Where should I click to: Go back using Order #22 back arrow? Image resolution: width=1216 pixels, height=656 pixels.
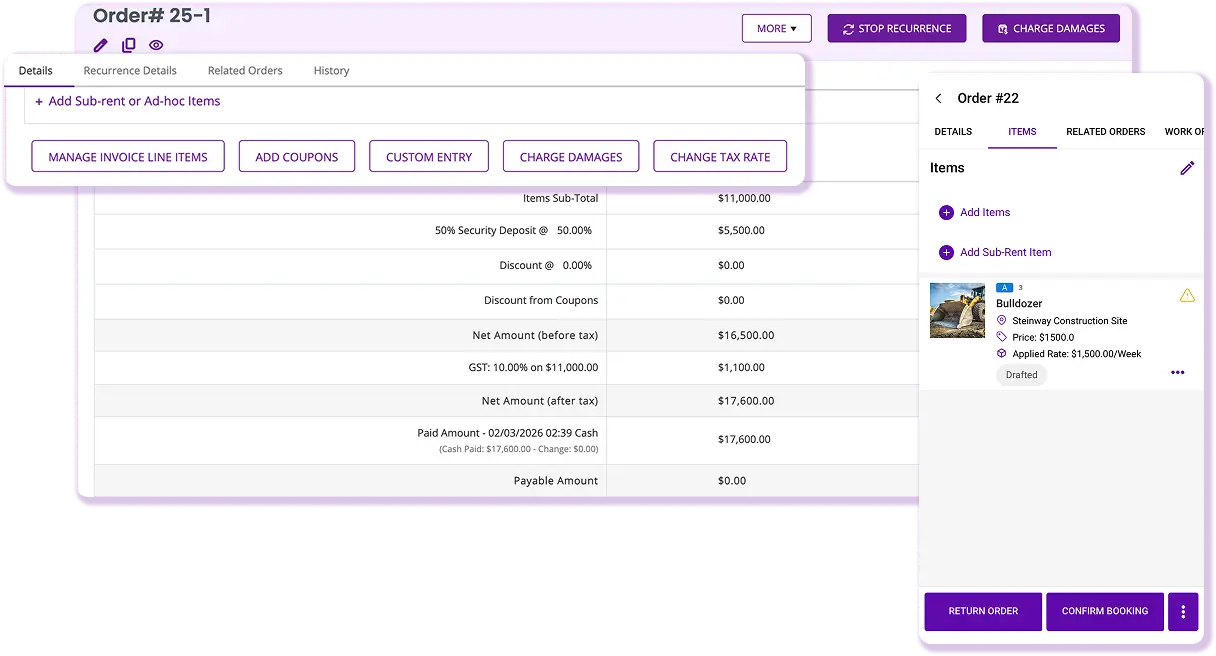(938, 98)
